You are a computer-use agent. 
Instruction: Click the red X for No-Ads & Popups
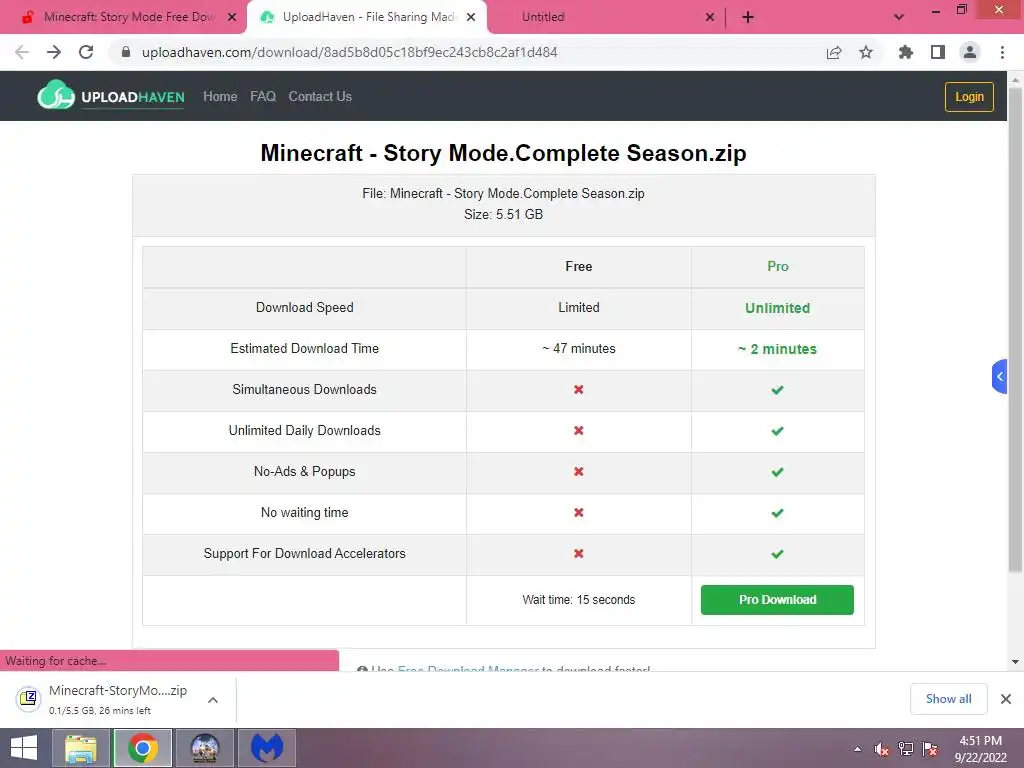[x=579, y=472]
